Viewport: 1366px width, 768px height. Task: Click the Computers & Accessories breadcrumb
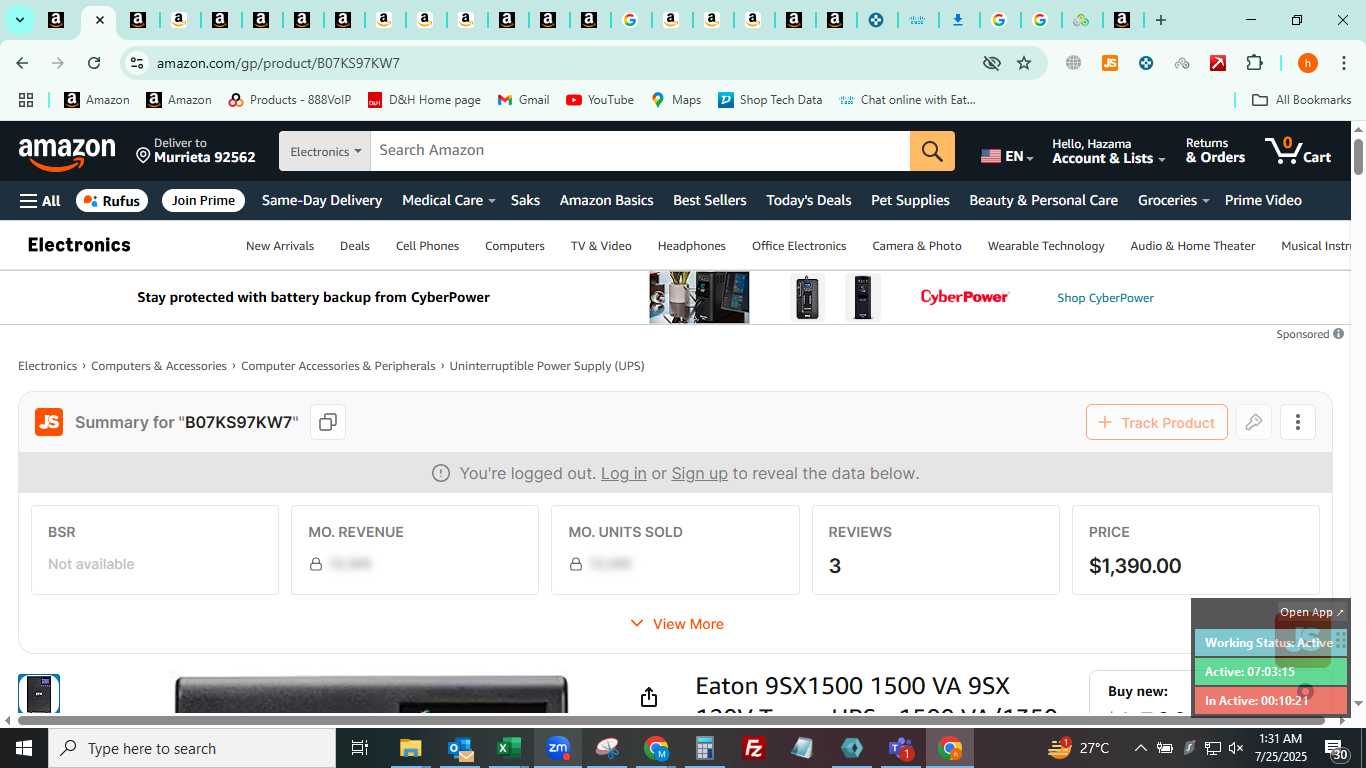coord(159,366)
